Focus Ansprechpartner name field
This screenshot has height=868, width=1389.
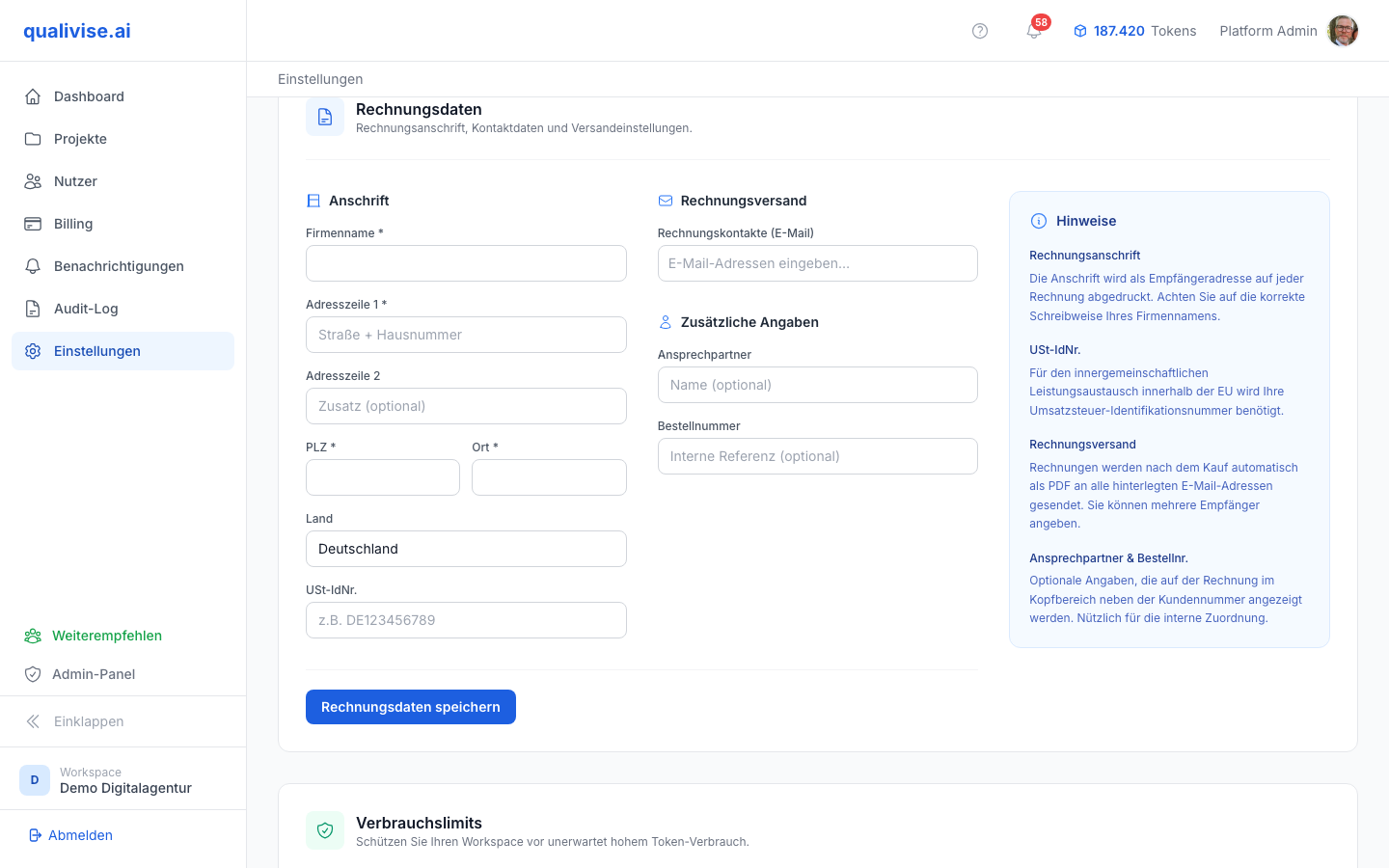tap(818, 385)
